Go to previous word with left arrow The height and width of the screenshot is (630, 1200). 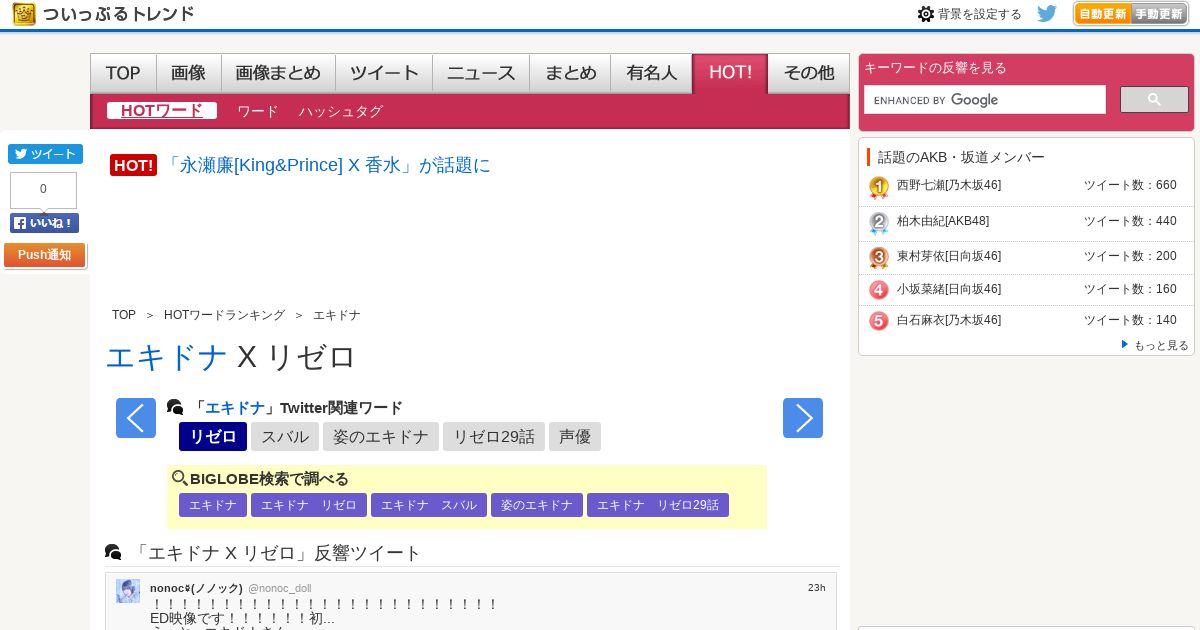[x=136, y=418]
